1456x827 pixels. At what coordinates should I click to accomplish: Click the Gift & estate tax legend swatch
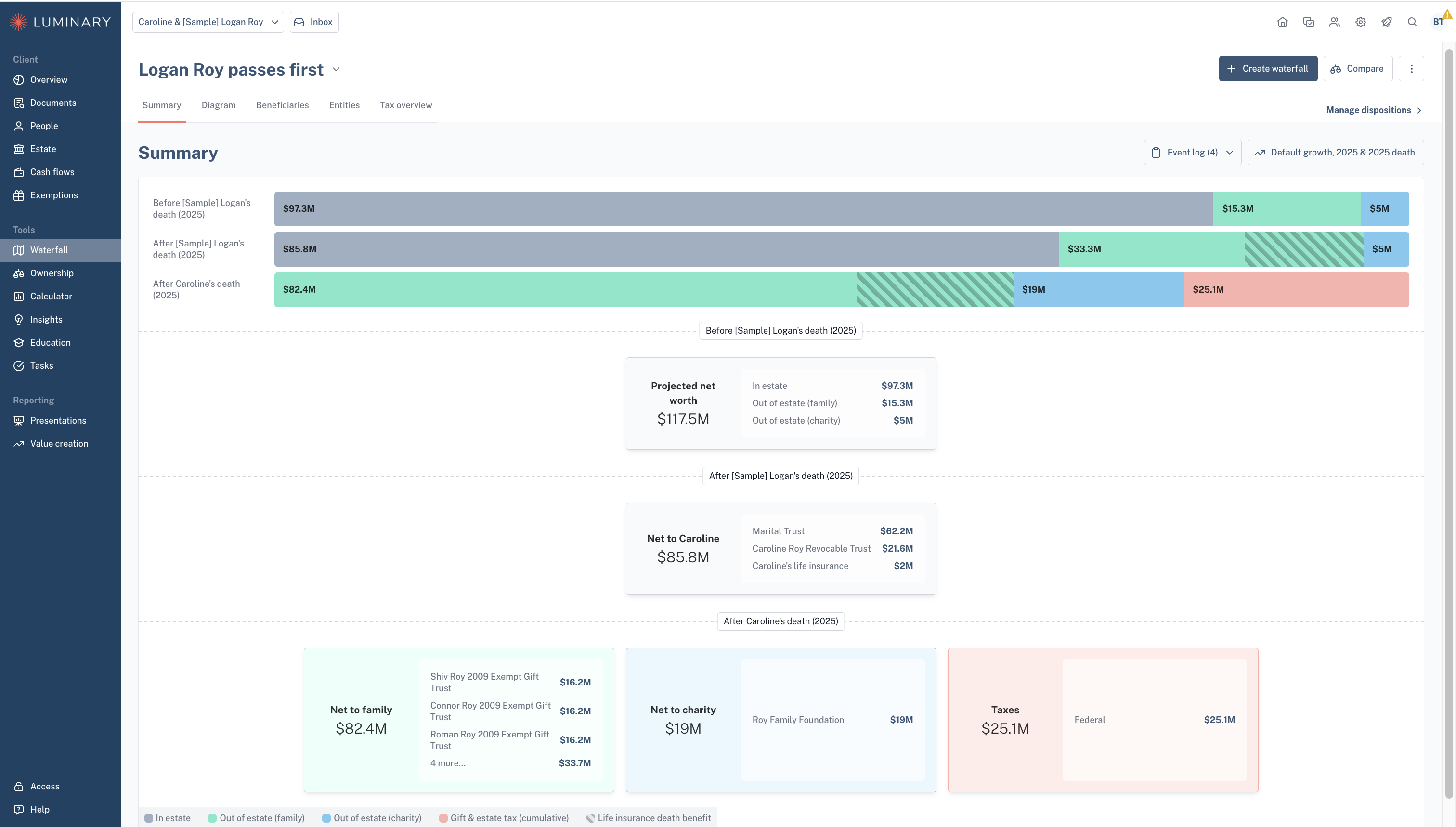[443, 818]
